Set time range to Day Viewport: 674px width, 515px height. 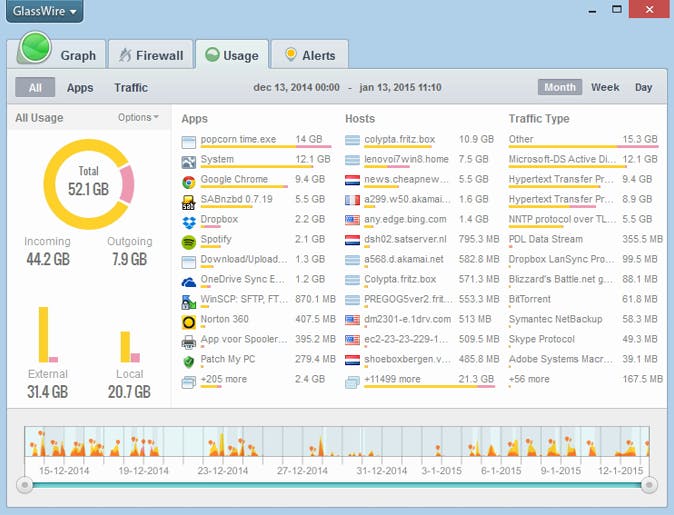(643, 87)
